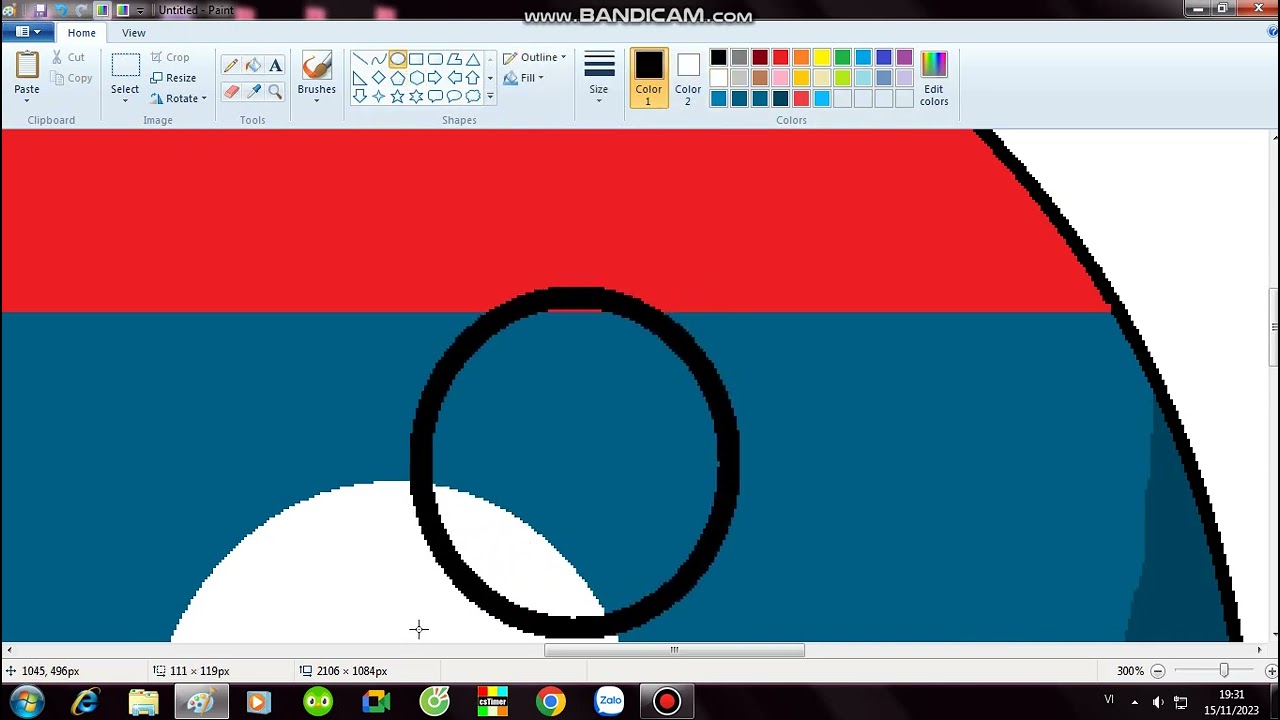Open Internet Explorer from the taskbar
The image size is (1280, 720).
point(85,702)
